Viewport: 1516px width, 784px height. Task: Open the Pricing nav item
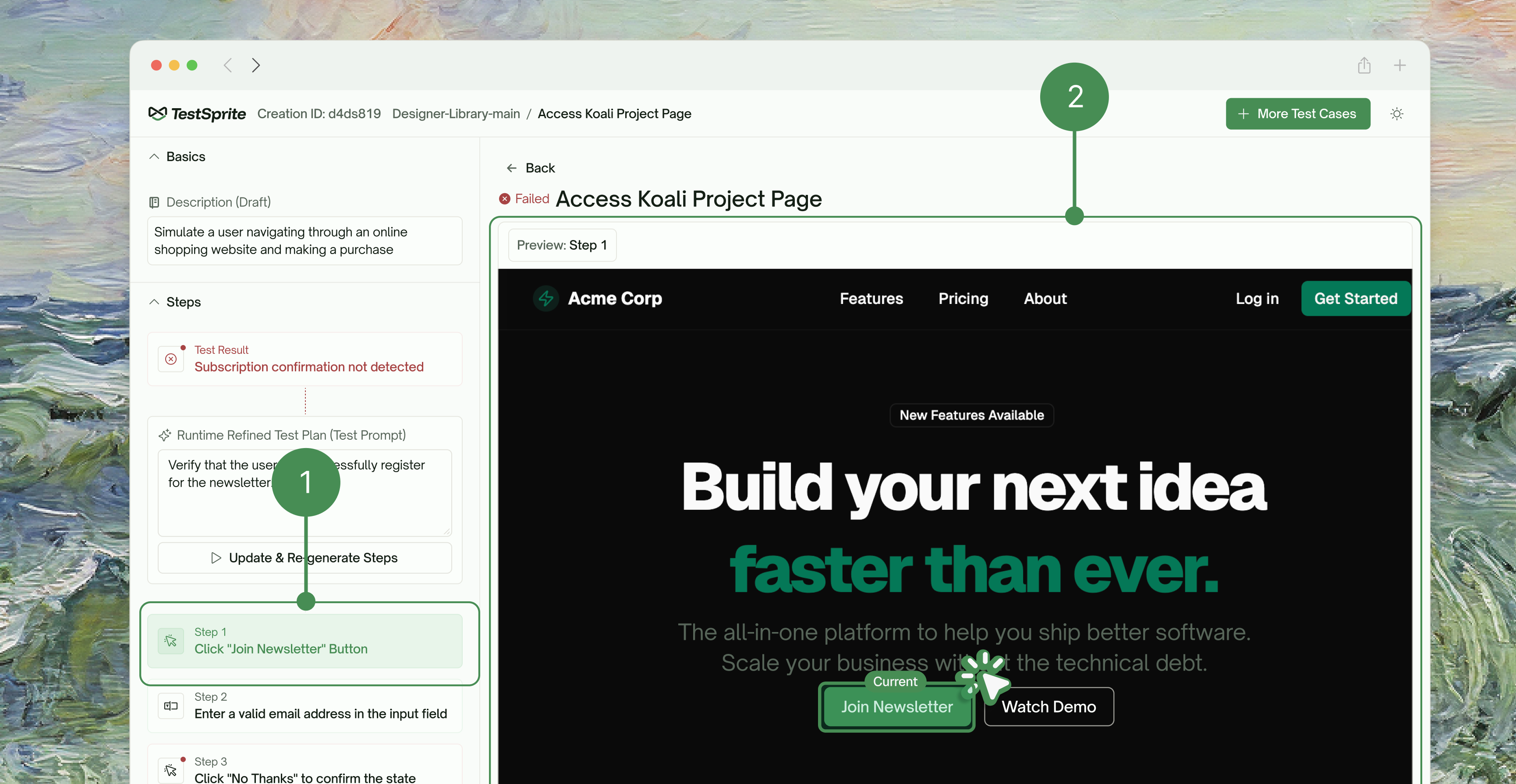[x=963, y=299]
